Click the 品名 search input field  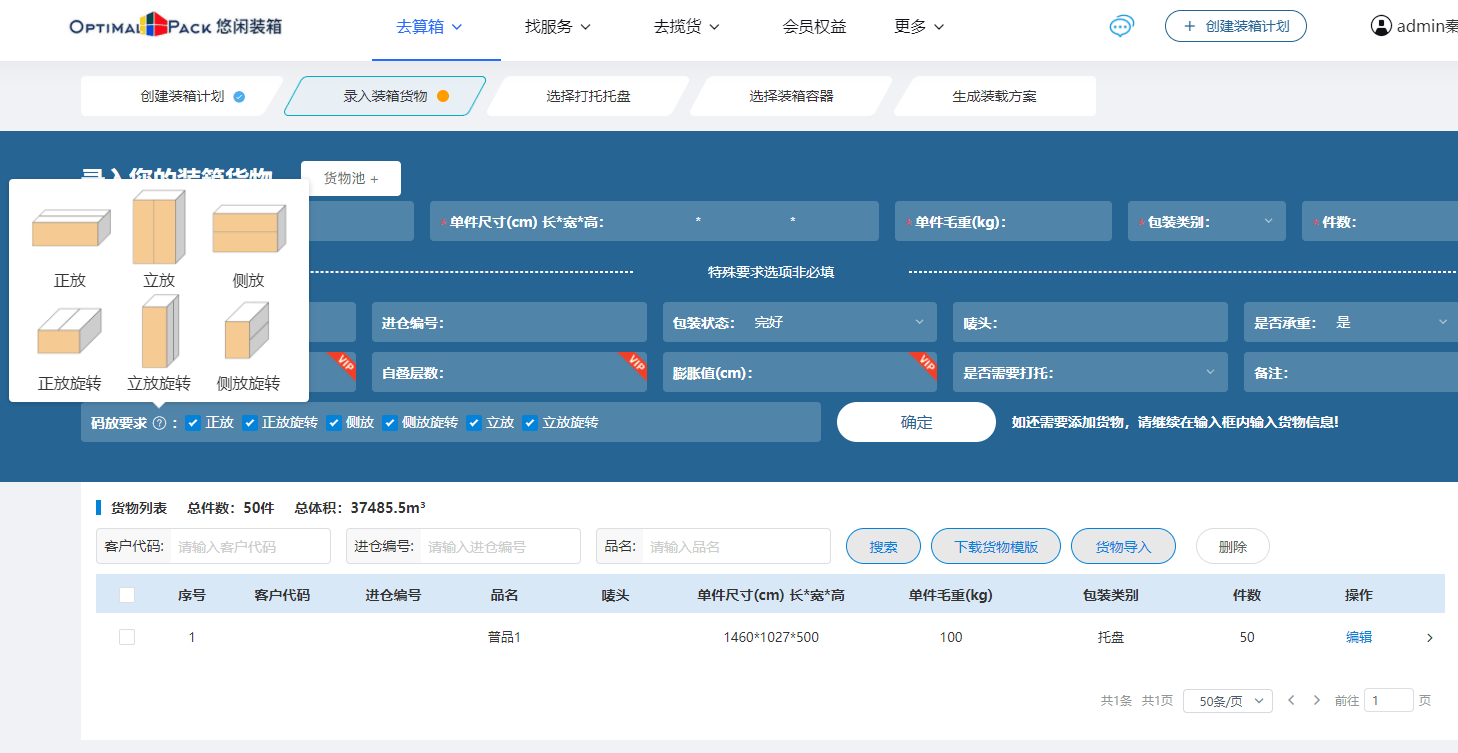[x=735, y=547]
